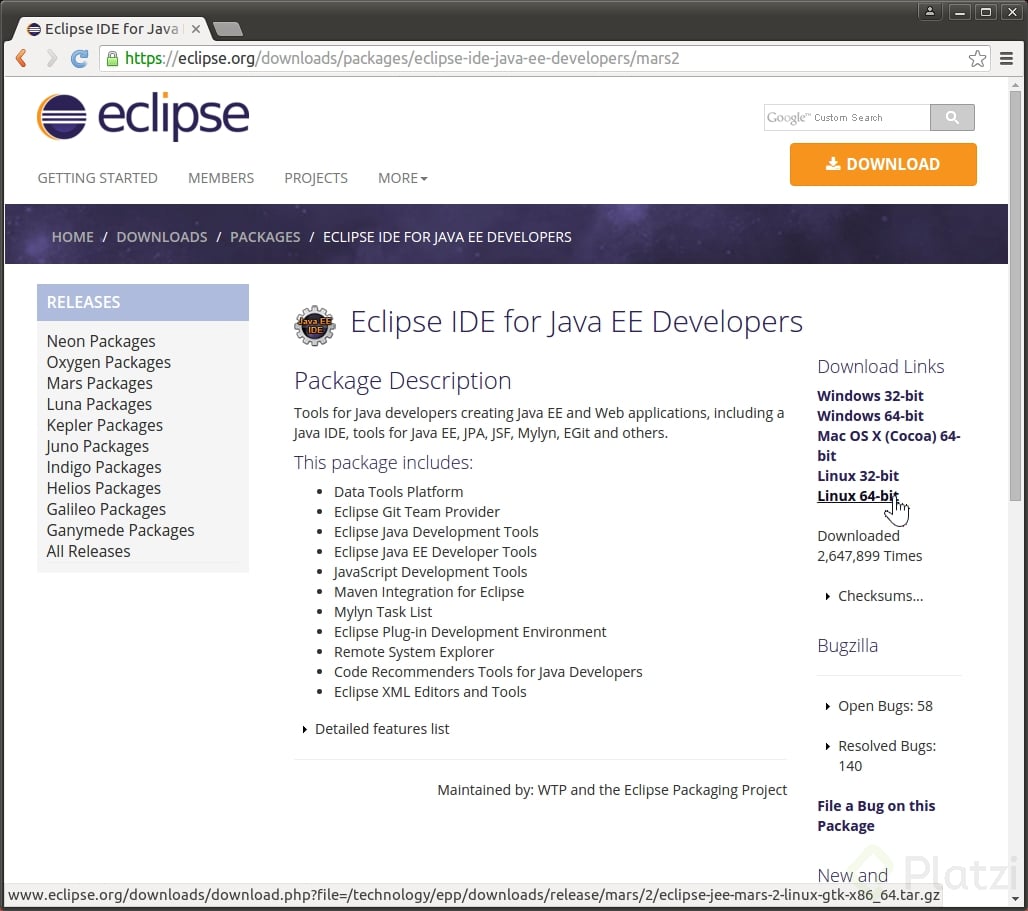The image size is (1028, 911).
Task: Bookmark this page with the star icon
Action: coord(977,58)
